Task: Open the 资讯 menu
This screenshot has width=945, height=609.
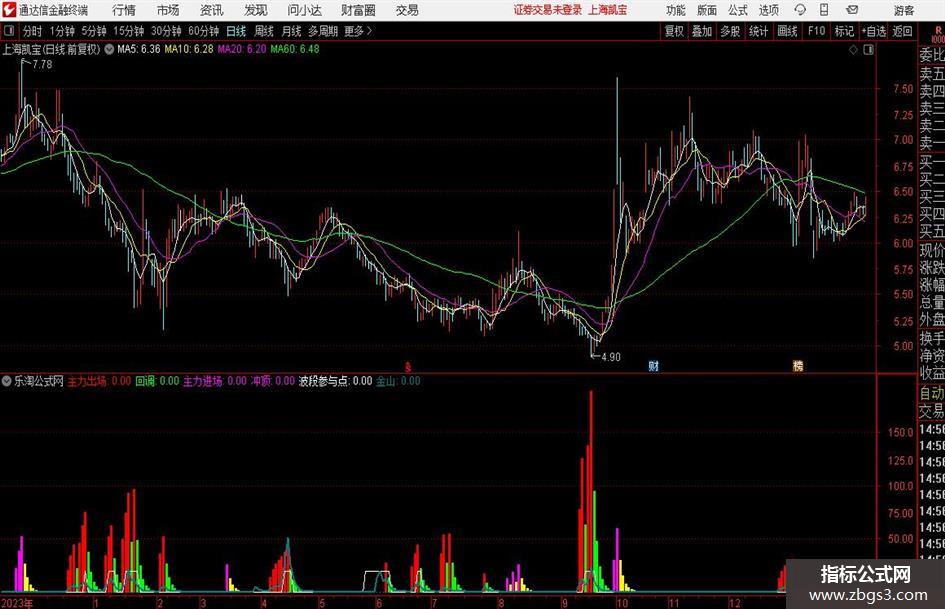Action: coord(212,10)
